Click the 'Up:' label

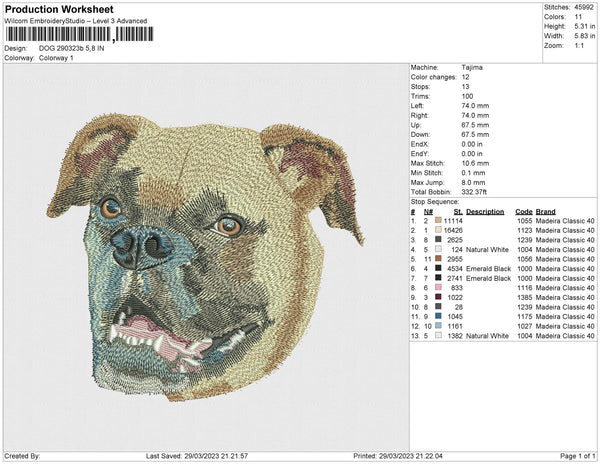416,125
